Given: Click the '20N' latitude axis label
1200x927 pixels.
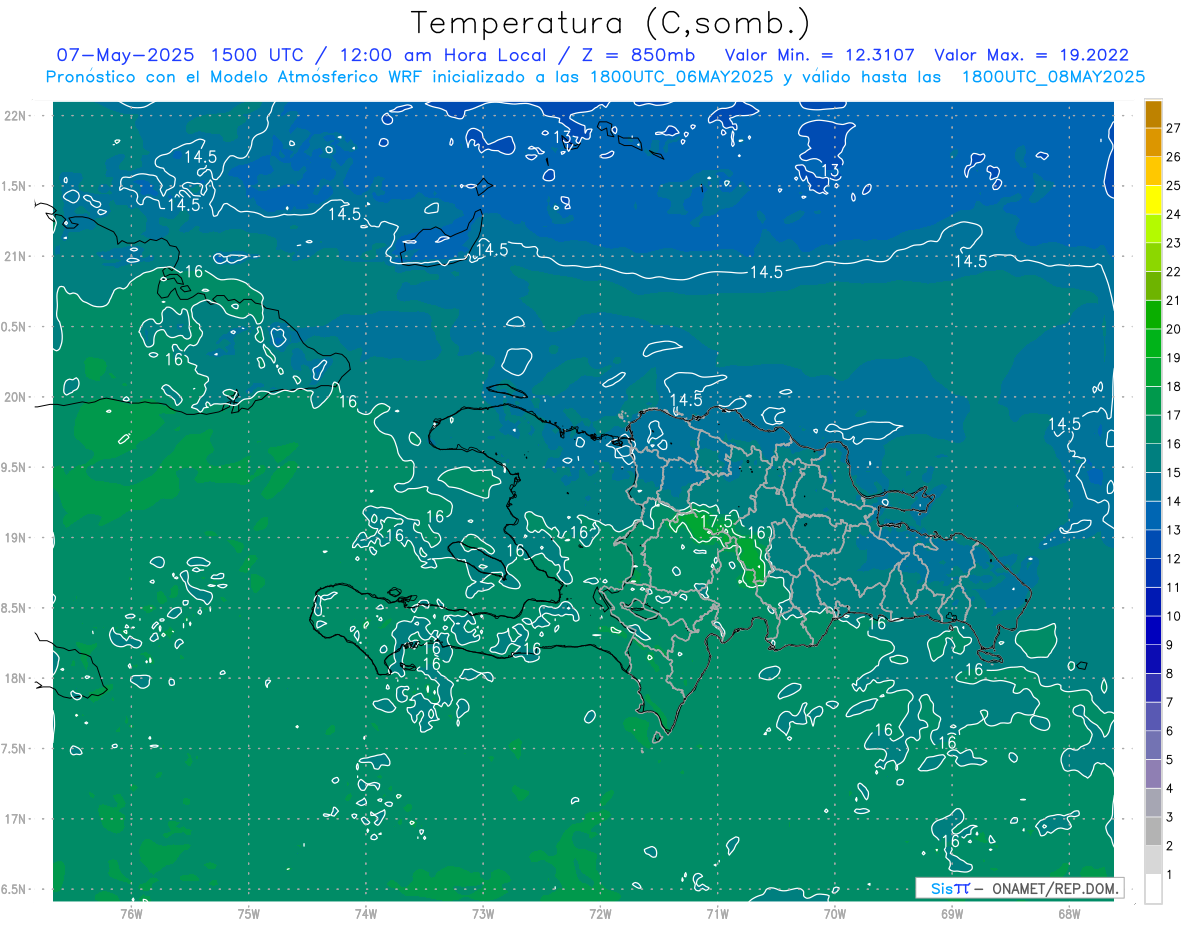Looking at the screenshot, I should coord(15,397).
